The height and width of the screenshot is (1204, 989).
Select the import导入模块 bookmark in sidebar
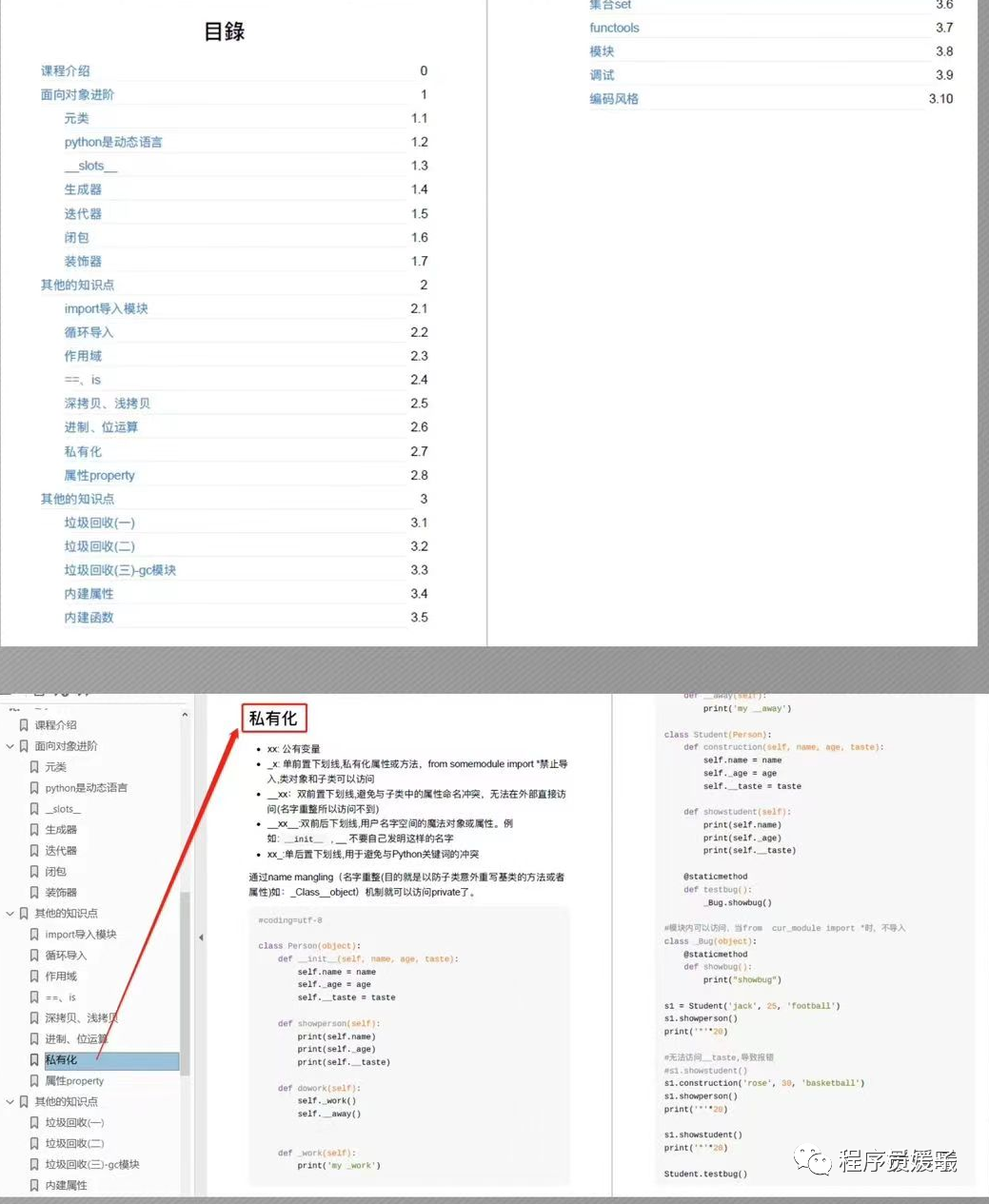click(81, 935)
